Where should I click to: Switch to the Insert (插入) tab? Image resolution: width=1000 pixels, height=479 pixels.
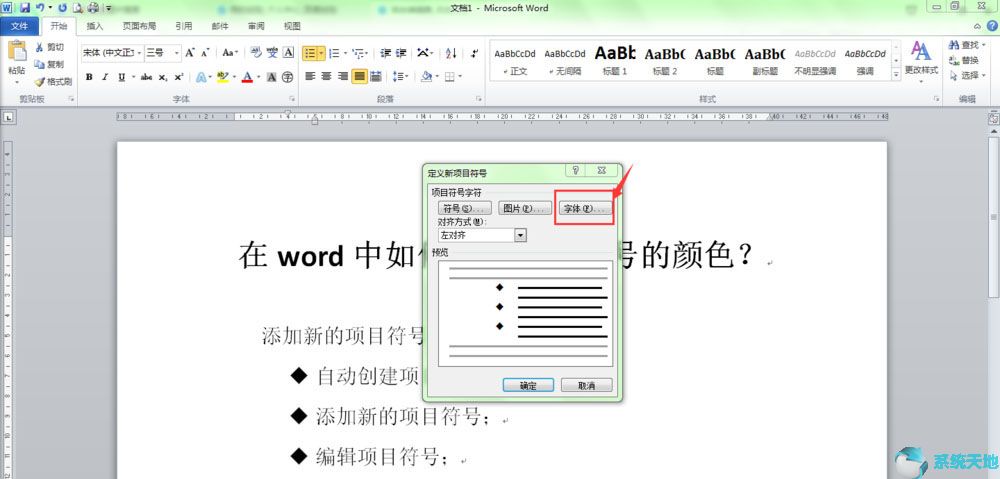pyautogui.click(x=94, y=26)
